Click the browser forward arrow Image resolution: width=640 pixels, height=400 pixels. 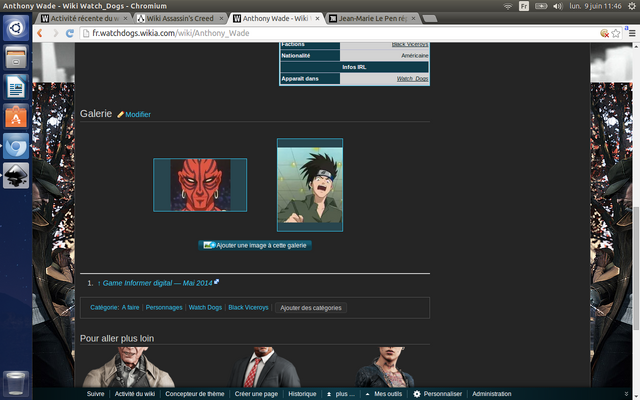click(55, 33)
